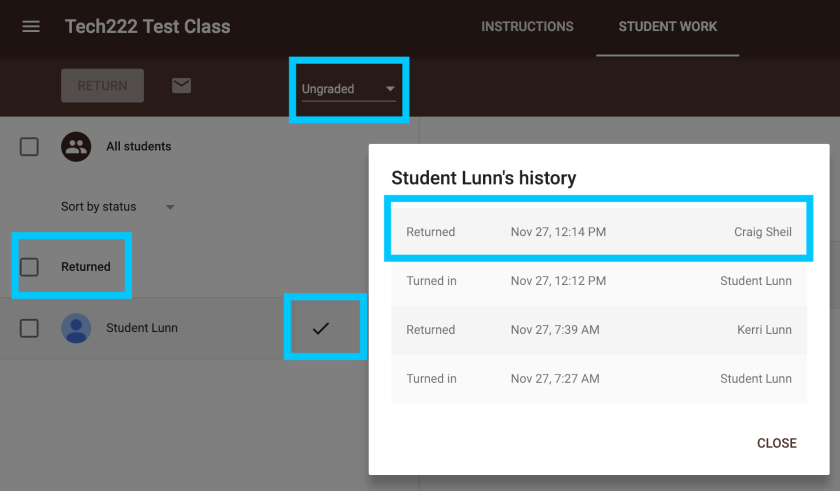The height and width of the screenshot is (491, 840).
Task: Switch to the Instructions tab
Action: 527,27
